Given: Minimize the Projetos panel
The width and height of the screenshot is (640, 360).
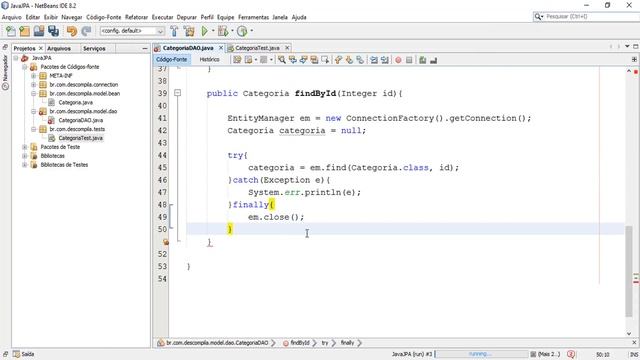Looking at the screenshot, I should coord(145,48).
